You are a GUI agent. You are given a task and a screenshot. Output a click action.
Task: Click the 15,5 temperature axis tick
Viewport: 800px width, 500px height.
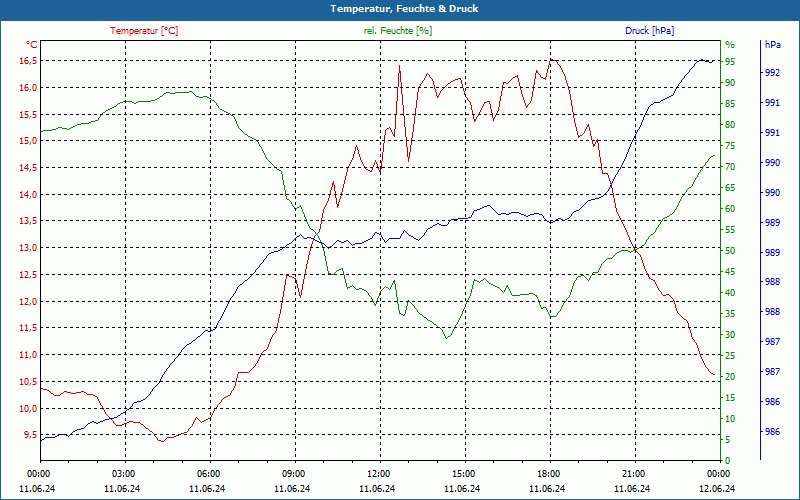pos(29,114)
